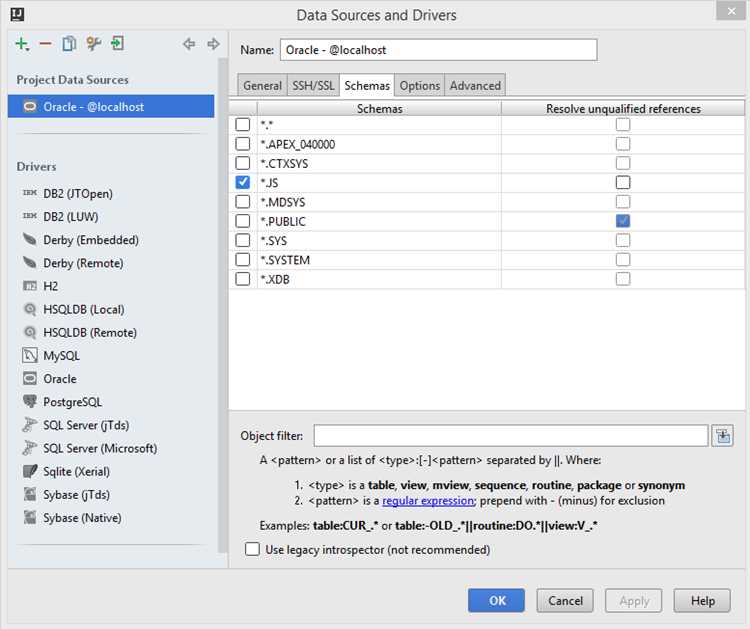Image resolution: width=750 pixels, height=629 pixels.
Task: Check the *.SYSTEM schema checkbox
Action: (243, 260)
